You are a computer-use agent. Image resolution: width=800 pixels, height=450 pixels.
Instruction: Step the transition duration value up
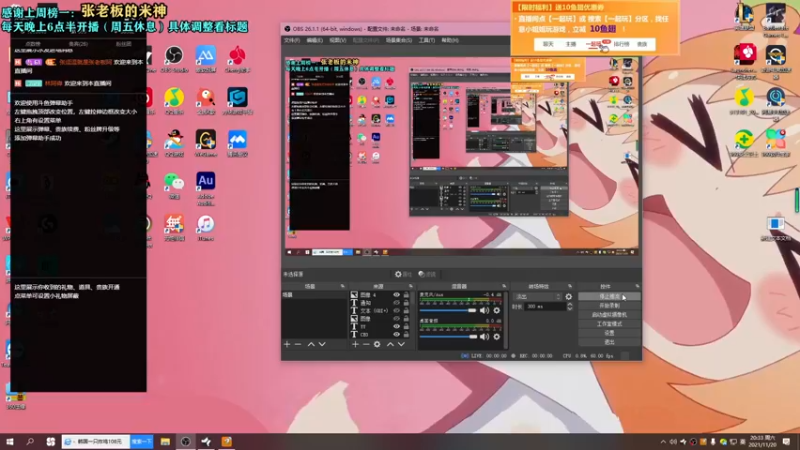pos(569,305)
